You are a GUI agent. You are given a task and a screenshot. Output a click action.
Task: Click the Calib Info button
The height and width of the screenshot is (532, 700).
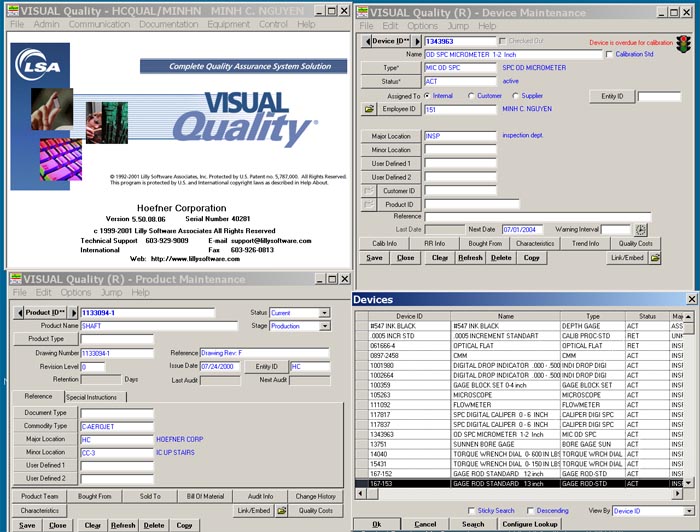pos(385,243)
